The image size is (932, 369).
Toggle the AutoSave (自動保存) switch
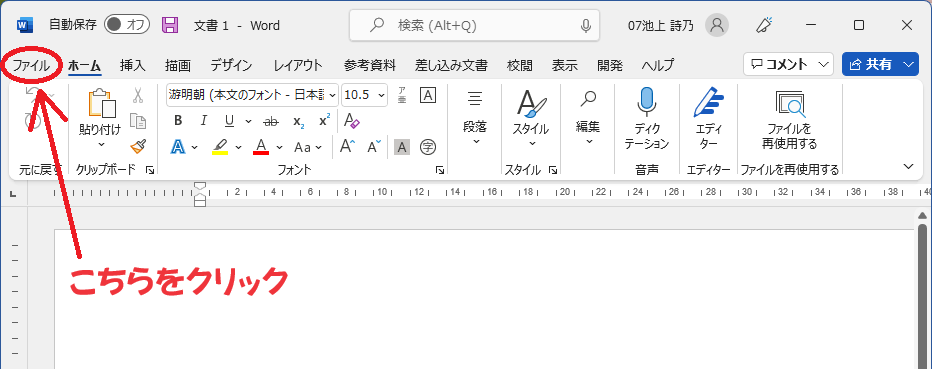pos(126,24)
